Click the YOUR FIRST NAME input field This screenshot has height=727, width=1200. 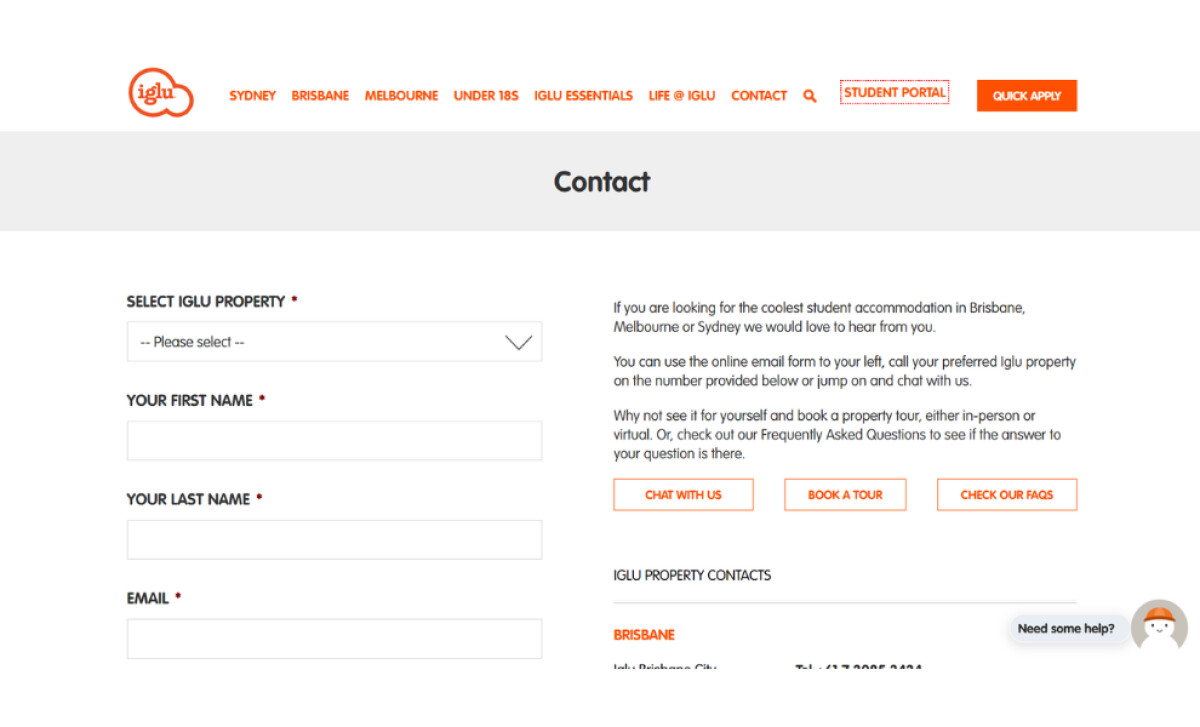point(334,440)
